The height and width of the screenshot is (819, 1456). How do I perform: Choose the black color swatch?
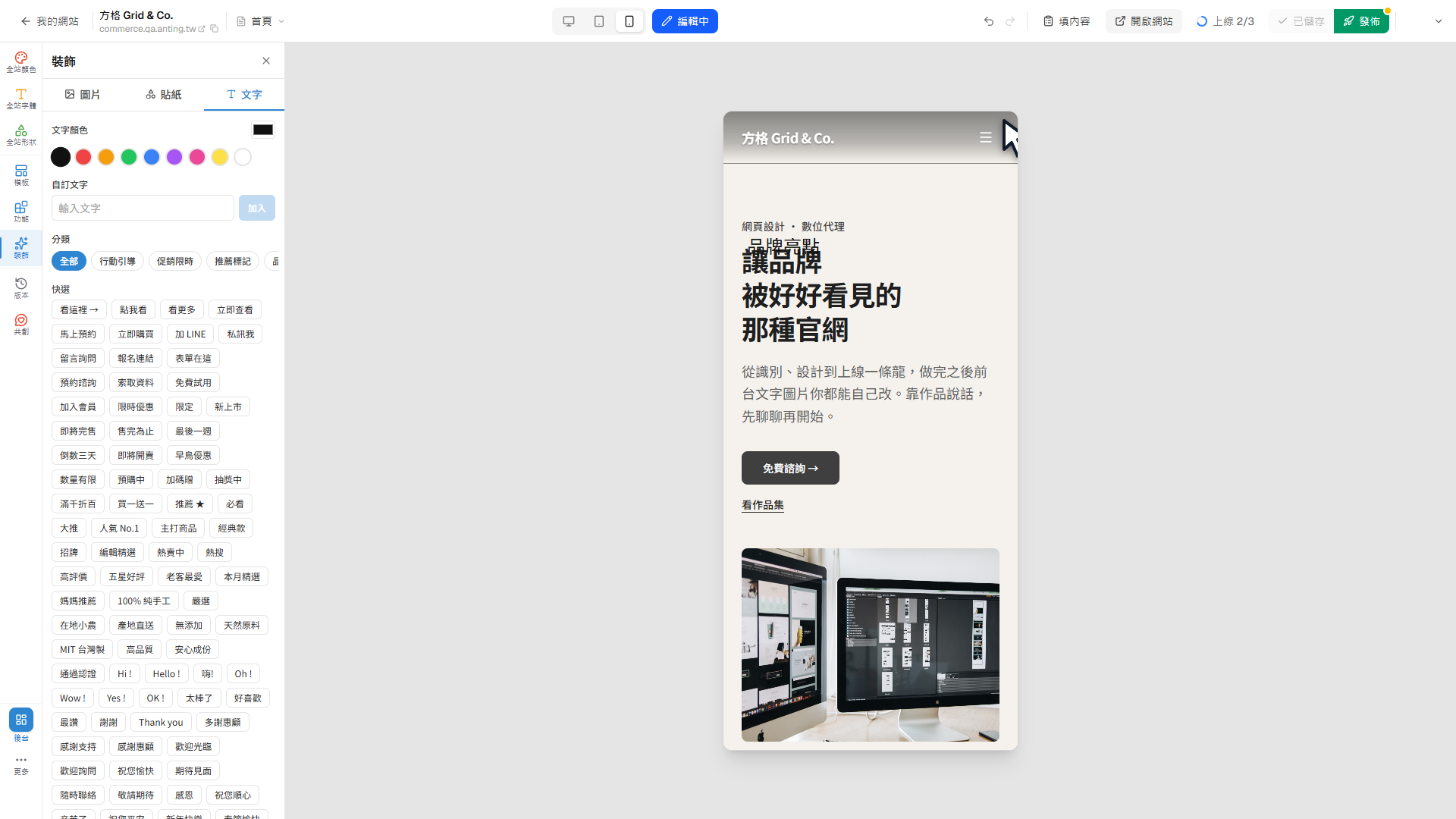tap(61, 157)
